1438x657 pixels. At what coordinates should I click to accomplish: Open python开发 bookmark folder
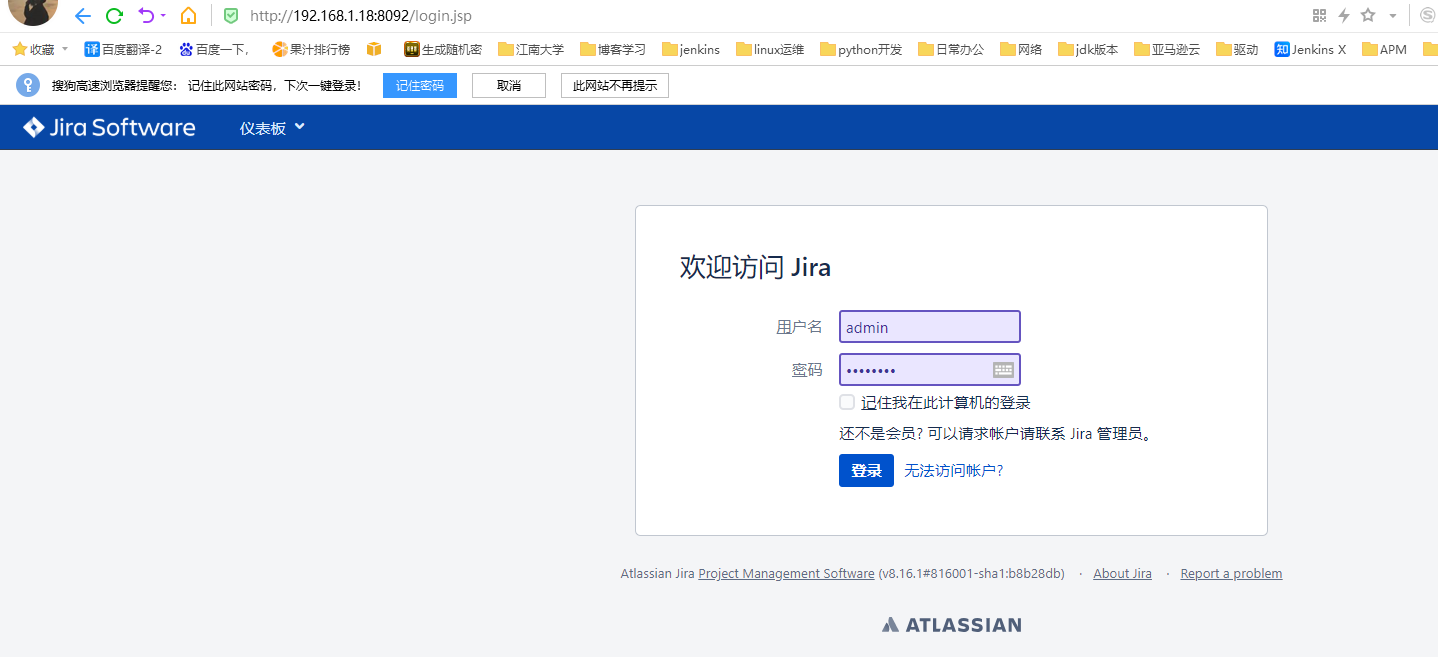861,49
